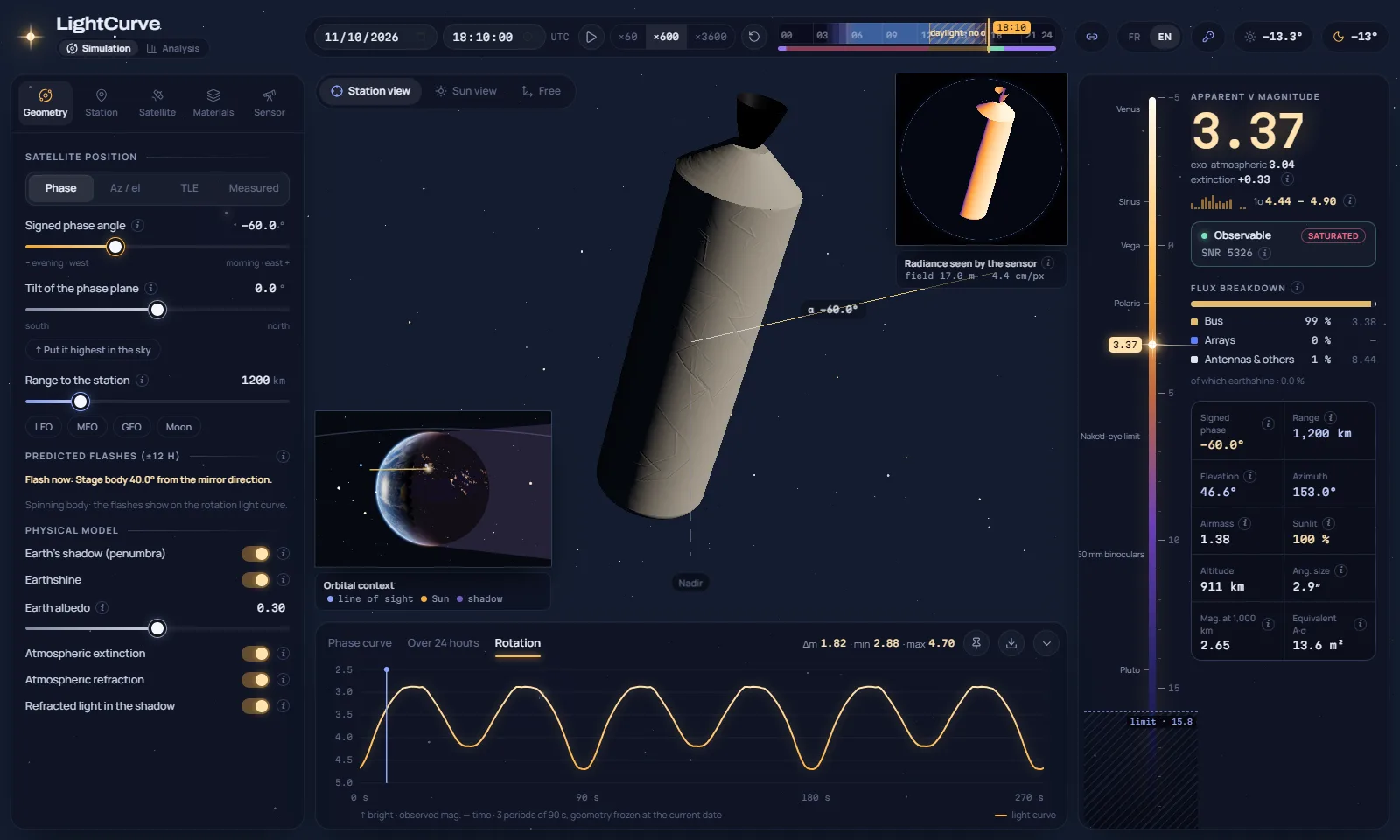The height and width of the screenshot is (840, 1400).
Task: Show info for Flux Breakdown heading
Action: pyautogui.click(x=1298, y=288)
